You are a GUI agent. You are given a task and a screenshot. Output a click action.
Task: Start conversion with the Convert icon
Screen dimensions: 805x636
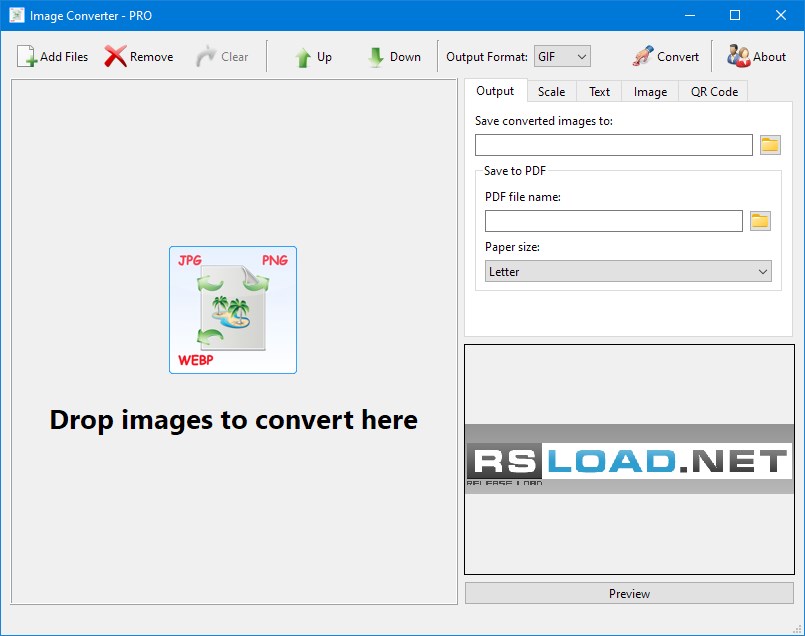(641, 56)
